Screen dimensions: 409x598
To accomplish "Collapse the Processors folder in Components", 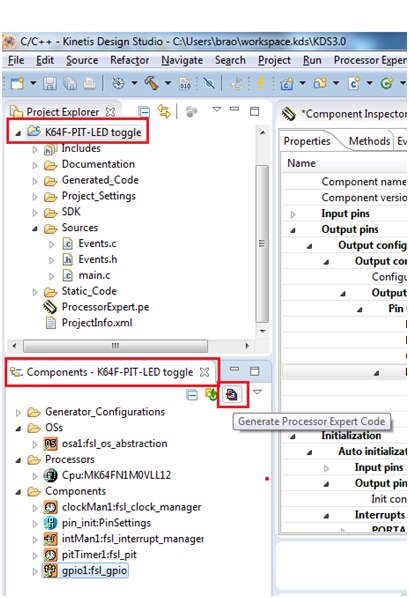I will [18, 460].
